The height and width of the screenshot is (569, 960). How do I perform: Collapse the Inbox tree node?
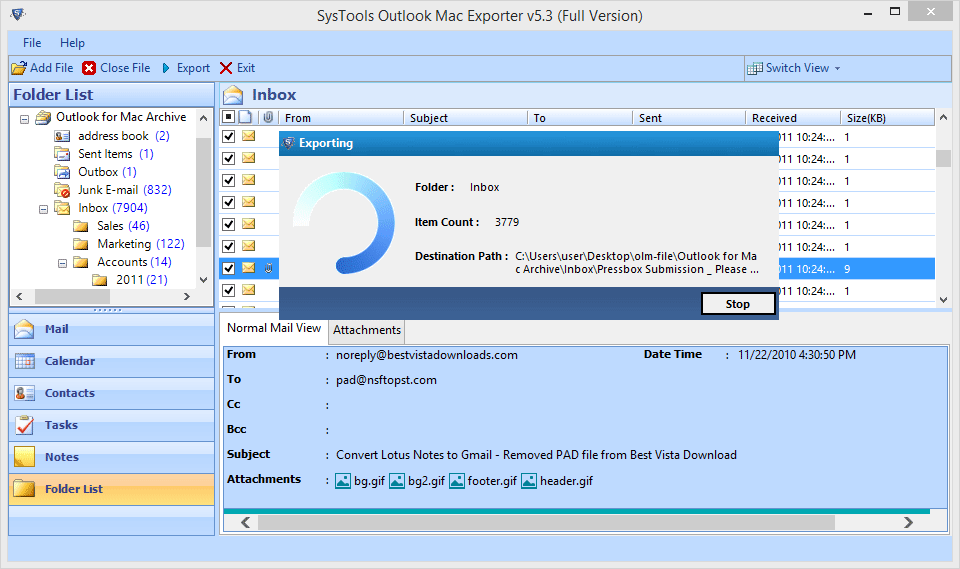[x=43, y=209]
